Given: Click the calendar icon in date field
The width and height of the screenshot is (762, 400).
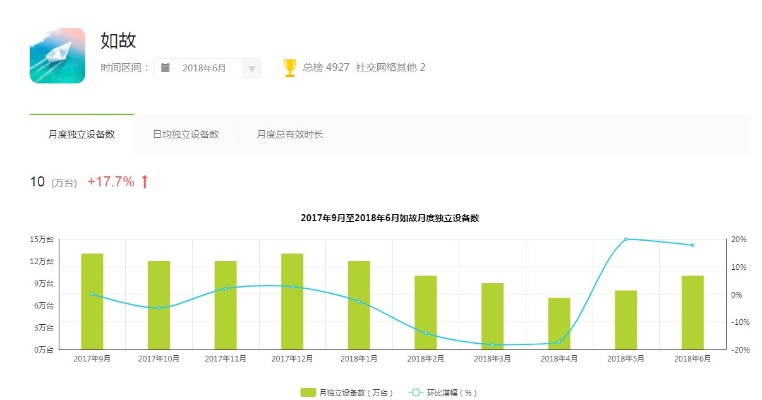Looking at the screenshot, I should coord(165,68).
